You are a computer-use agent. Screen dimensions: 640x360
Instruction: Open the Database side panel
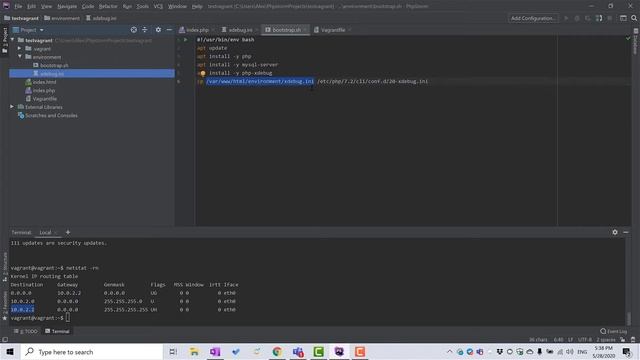click(636, 41)
